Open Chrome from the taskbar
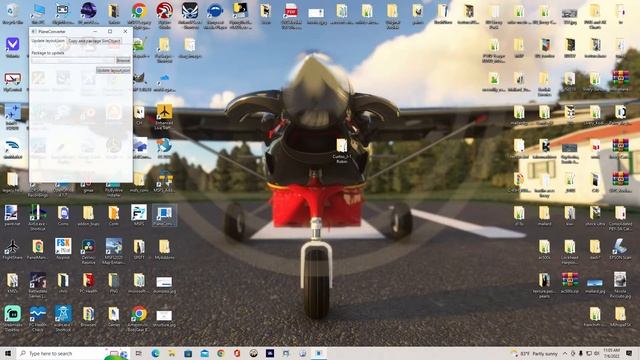 click(x=221, y=353)
